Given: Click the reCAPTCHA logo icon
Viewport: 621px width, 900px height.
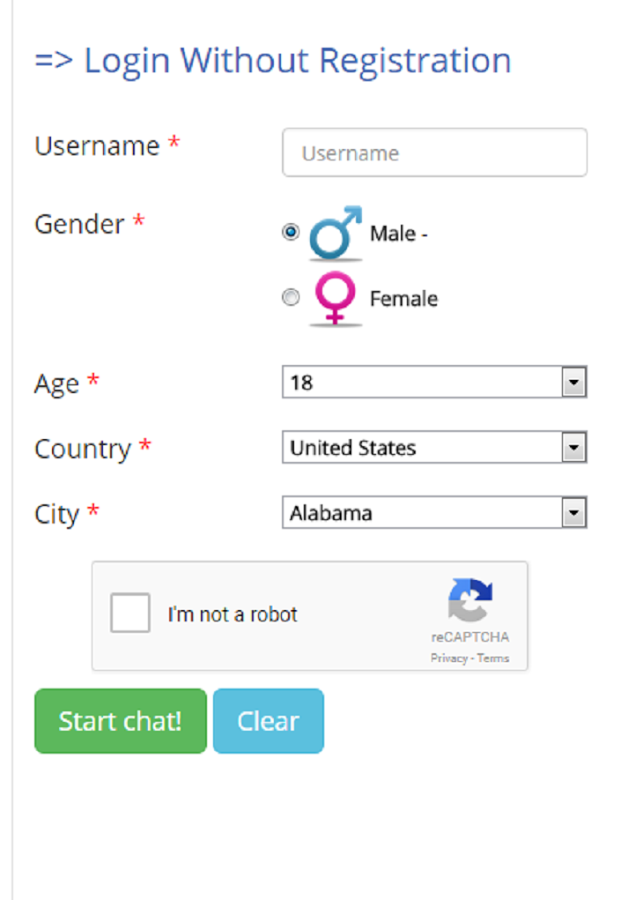Looking at the screenshot, I should click(470, 600).
